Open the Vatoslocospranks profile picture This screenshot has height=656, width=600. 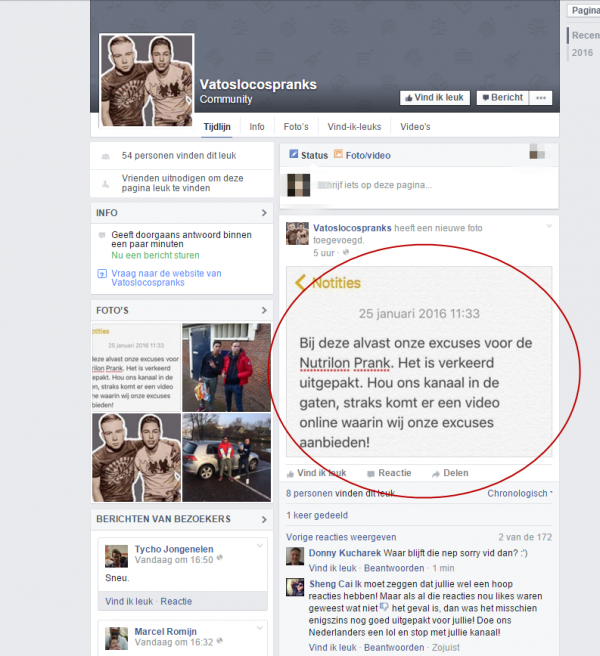click(146, 80)
